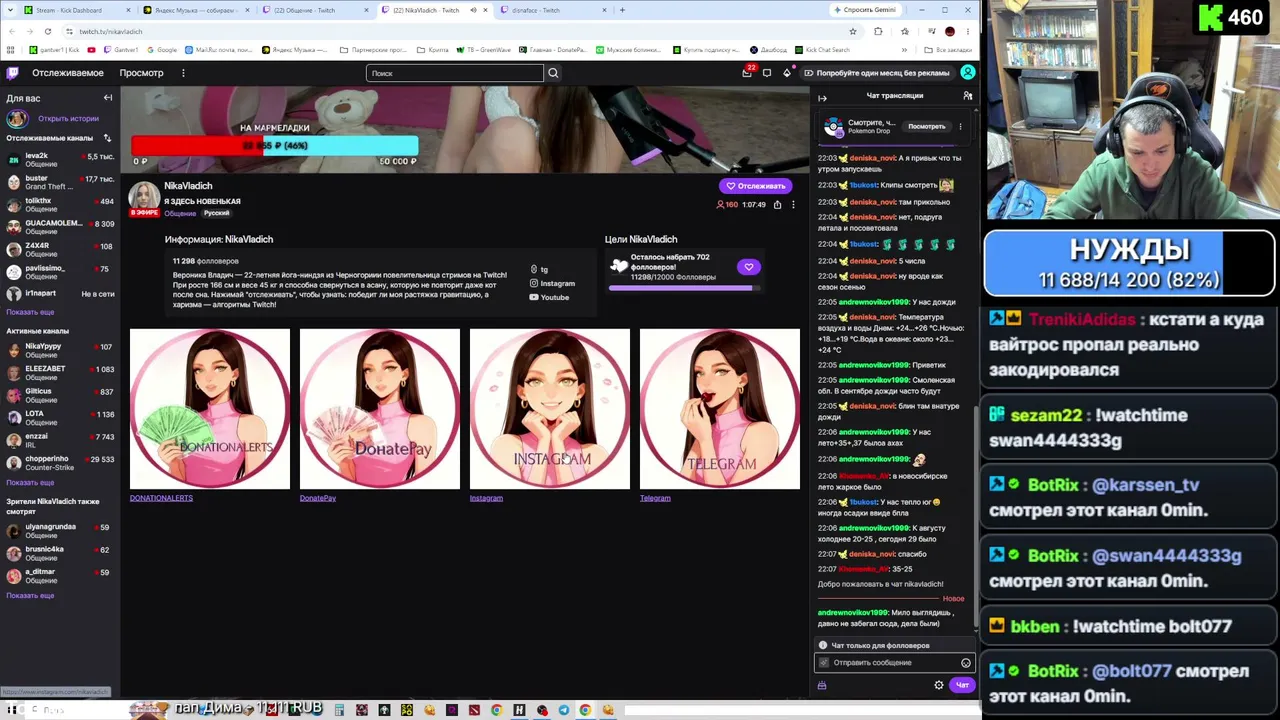Open Pokemon Drop banner options menu
Viewport: 1280px width, 720px height.
[960, 127]
